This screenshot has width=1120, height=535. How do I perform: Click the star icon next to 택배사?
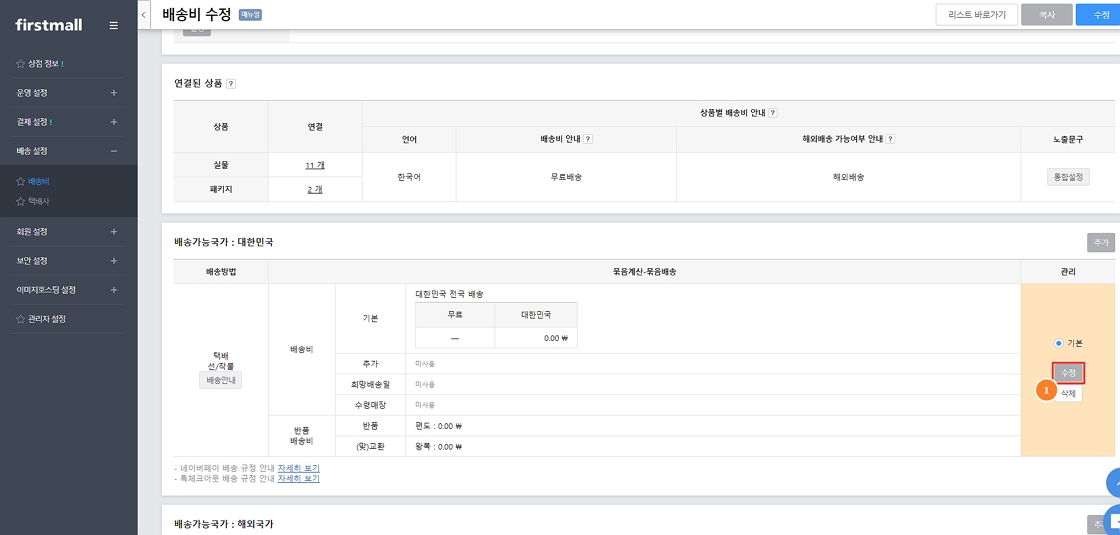click(x=20, y=201)
